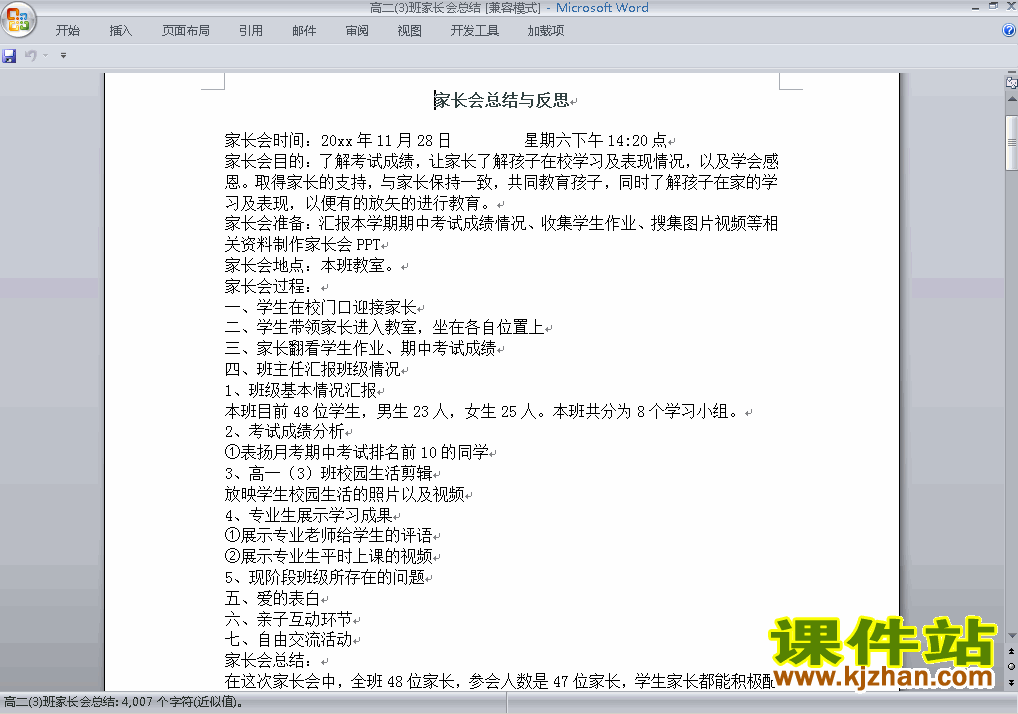The height and width of the screenshot is (714, 1018).
Task: Open the 加载项 ribbon tab
Action: click(x=545, y=31)
